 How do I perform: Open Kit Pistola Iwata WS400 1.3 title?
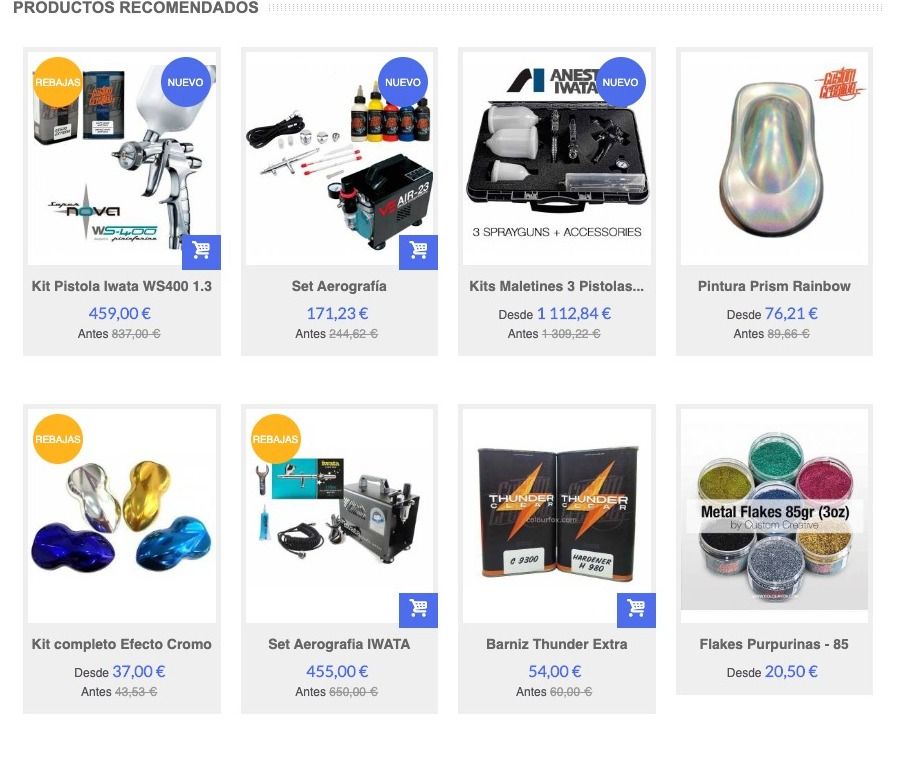pos(122,286)
